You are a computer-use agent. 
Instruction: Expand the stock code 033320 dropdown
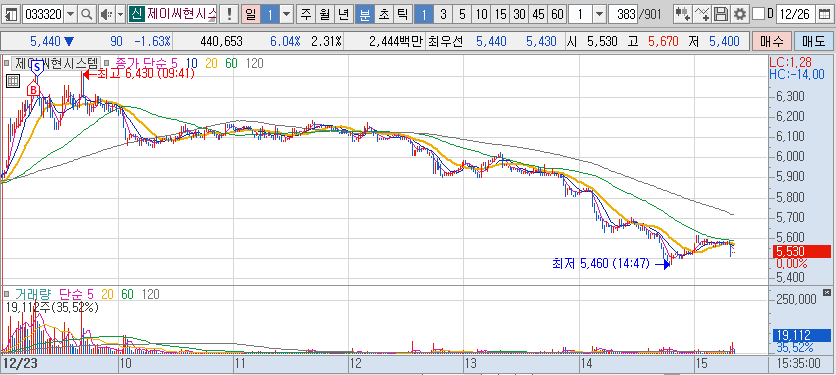(70, 14)
